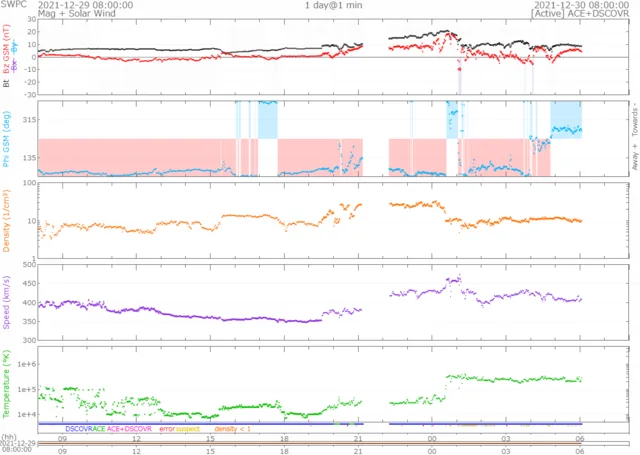
Task: Click the SWPC title label
Action: point(13,4)
